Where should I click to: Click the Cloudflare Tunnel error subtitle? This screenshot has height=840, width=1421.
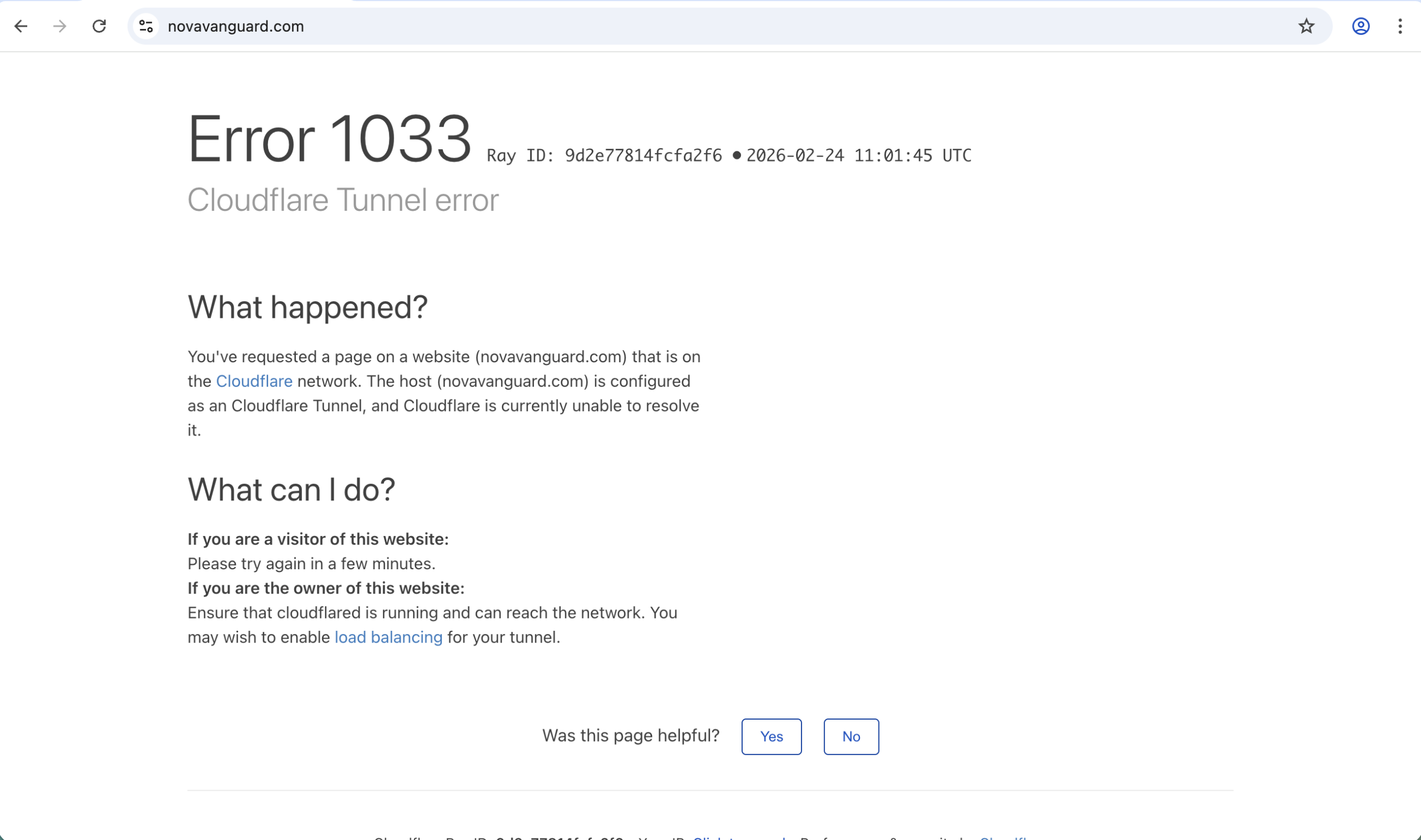pos(343,200)
